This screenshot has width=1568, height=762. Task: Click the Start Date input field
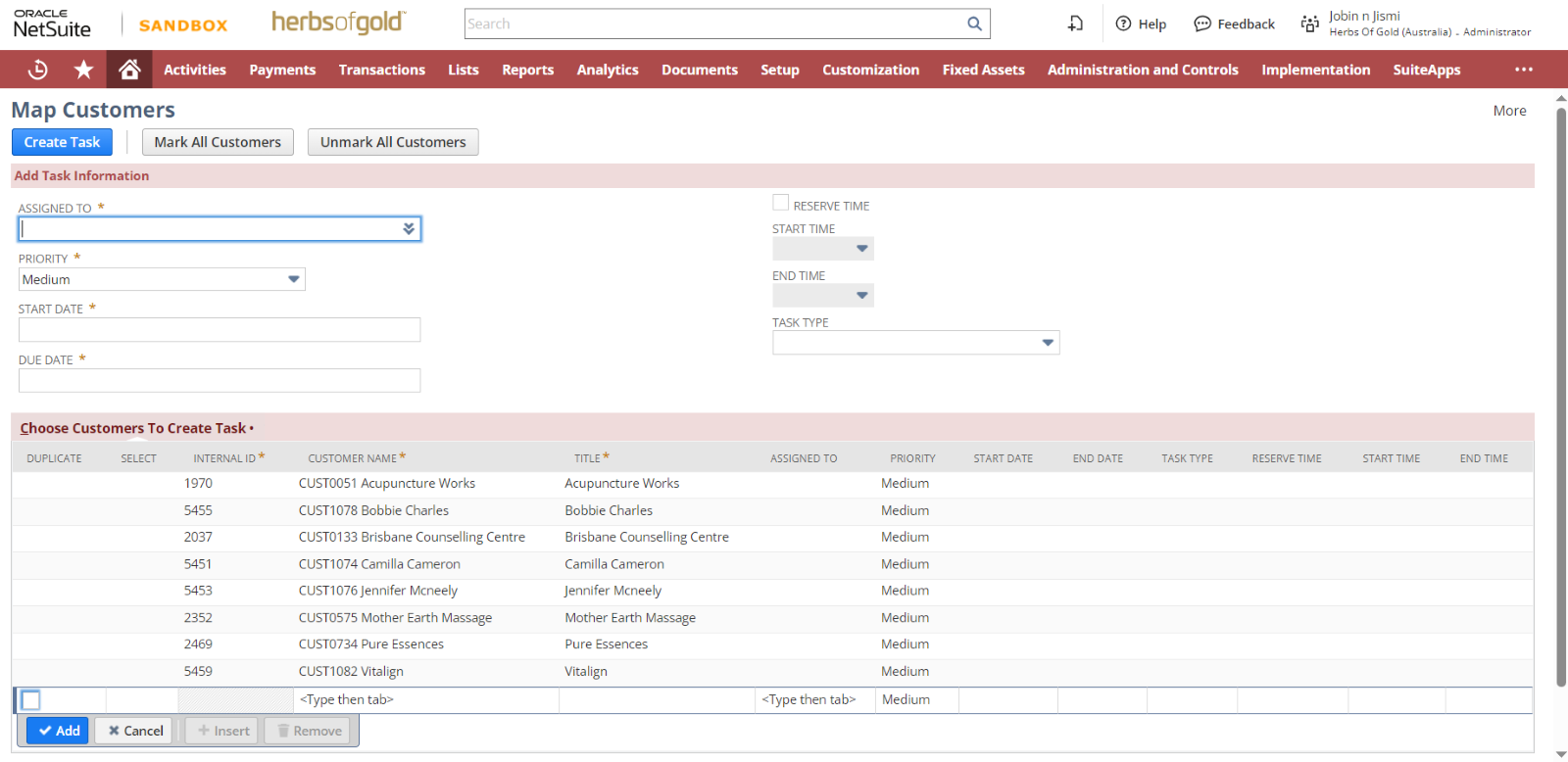220,330
